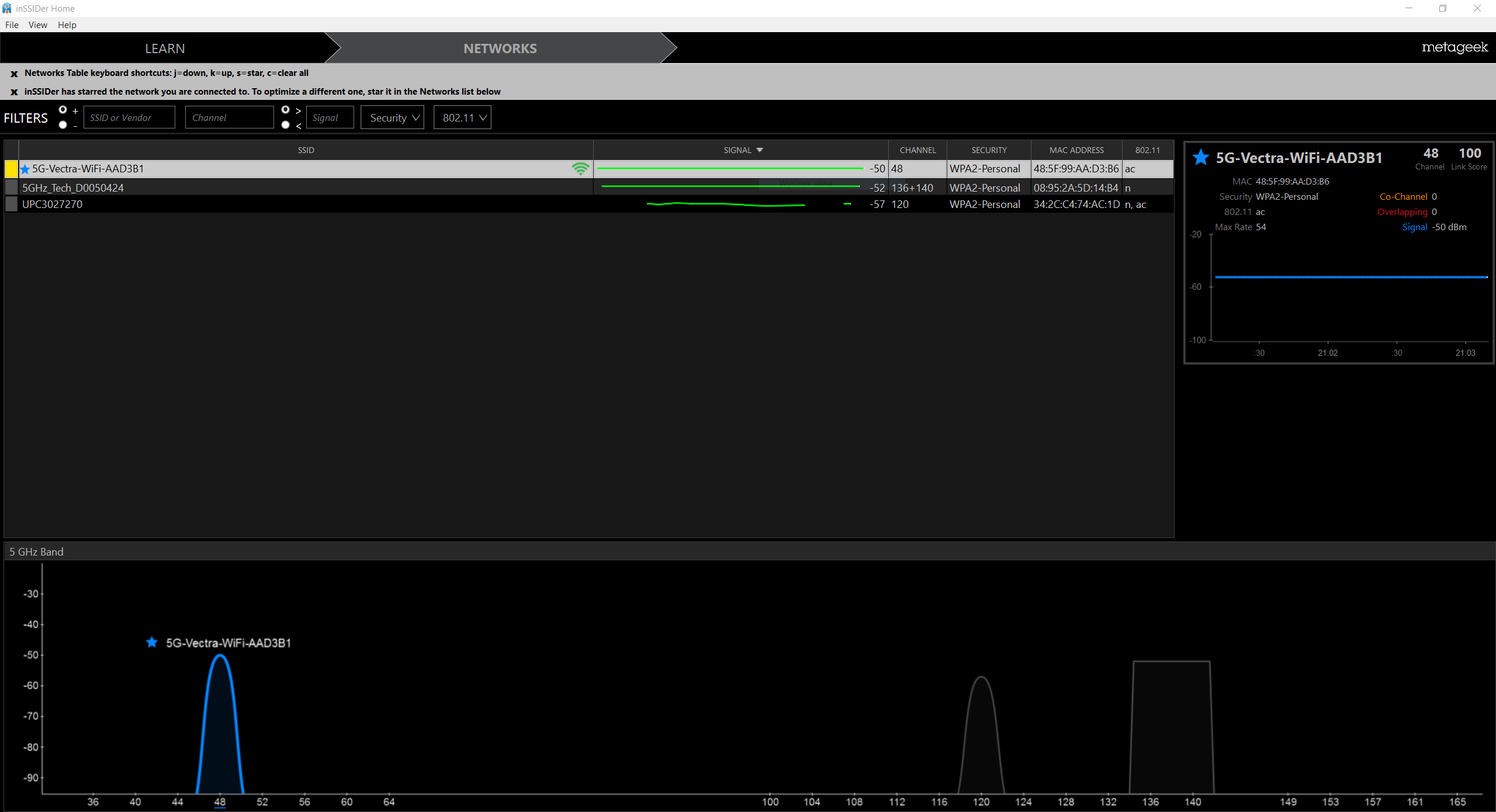Select the greater-than signal radio button

(x=285, y=110)
